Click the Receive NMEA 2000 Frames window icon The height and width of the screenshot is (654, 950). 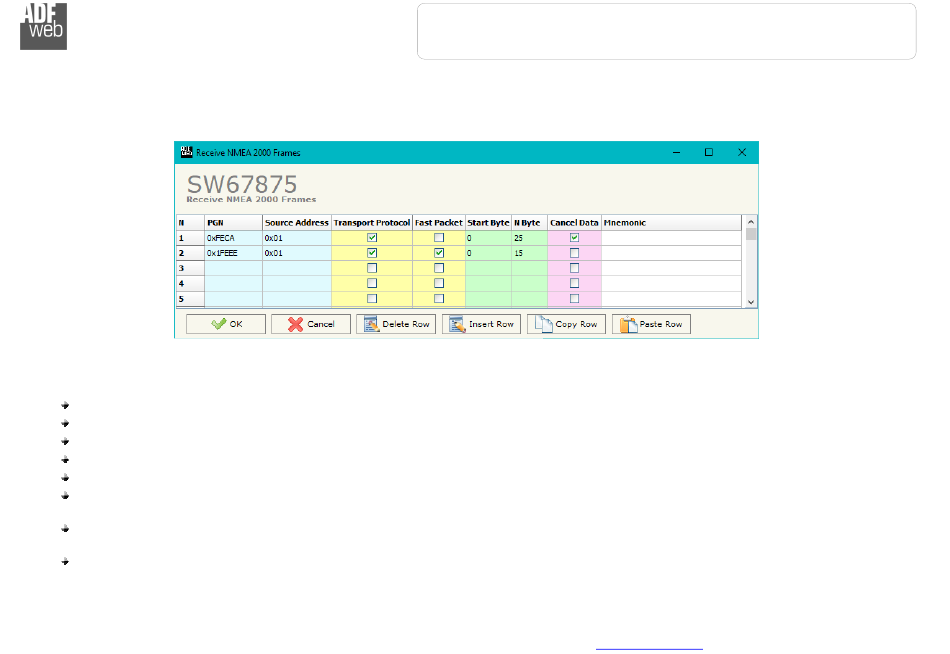tap(187, 152)
